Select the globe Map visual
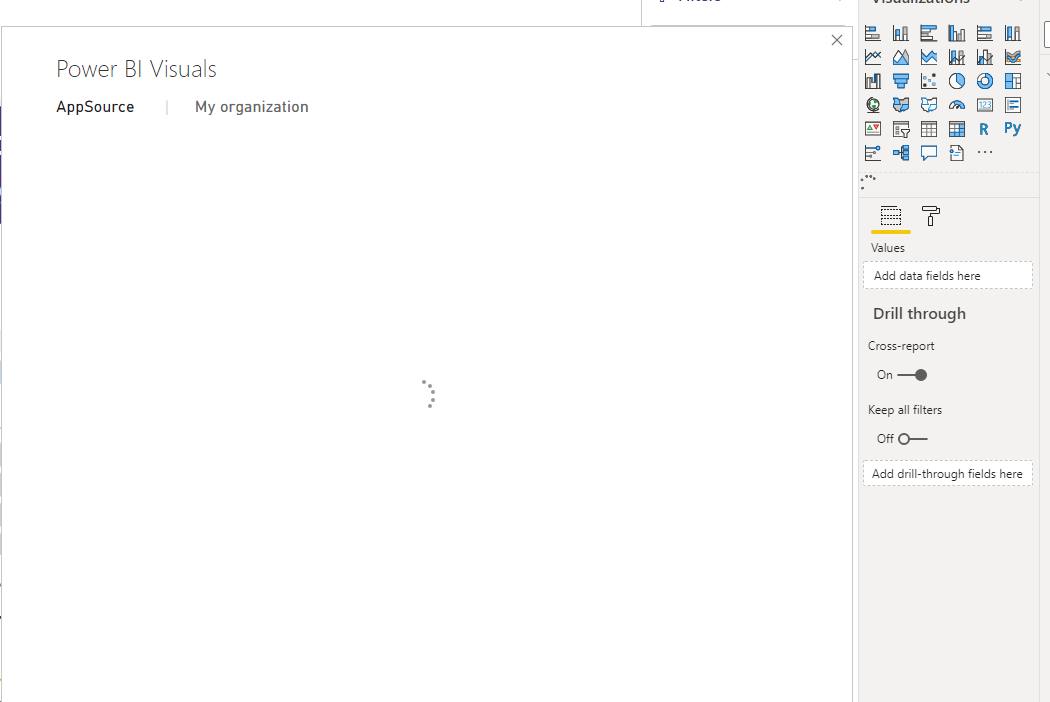Screen dimensions: 1050x702 coord(873,104)
